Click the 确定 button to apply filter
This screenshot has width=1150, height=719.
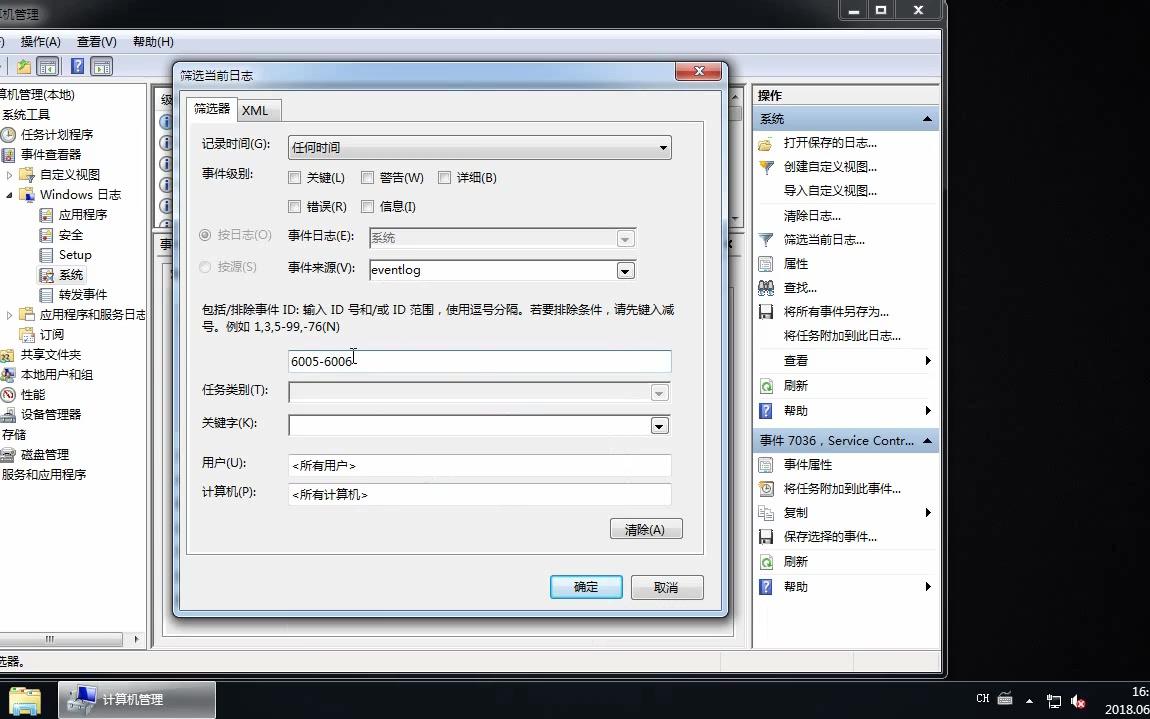tap(585, 587)
